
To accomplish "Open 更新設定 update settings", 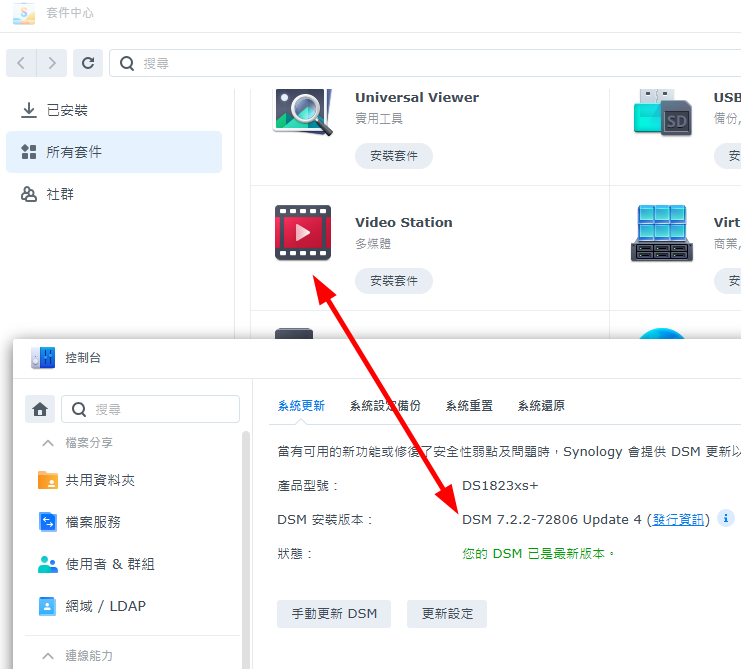I will point(447,614).
